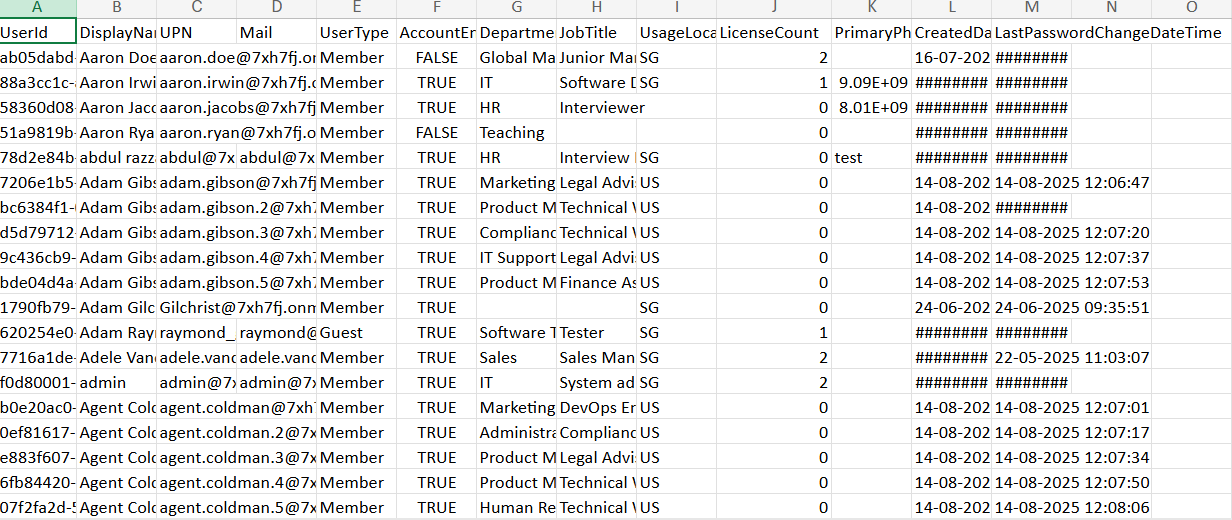Select column A header
Screen dimensions: 1232x520
[x=38, y=8]
